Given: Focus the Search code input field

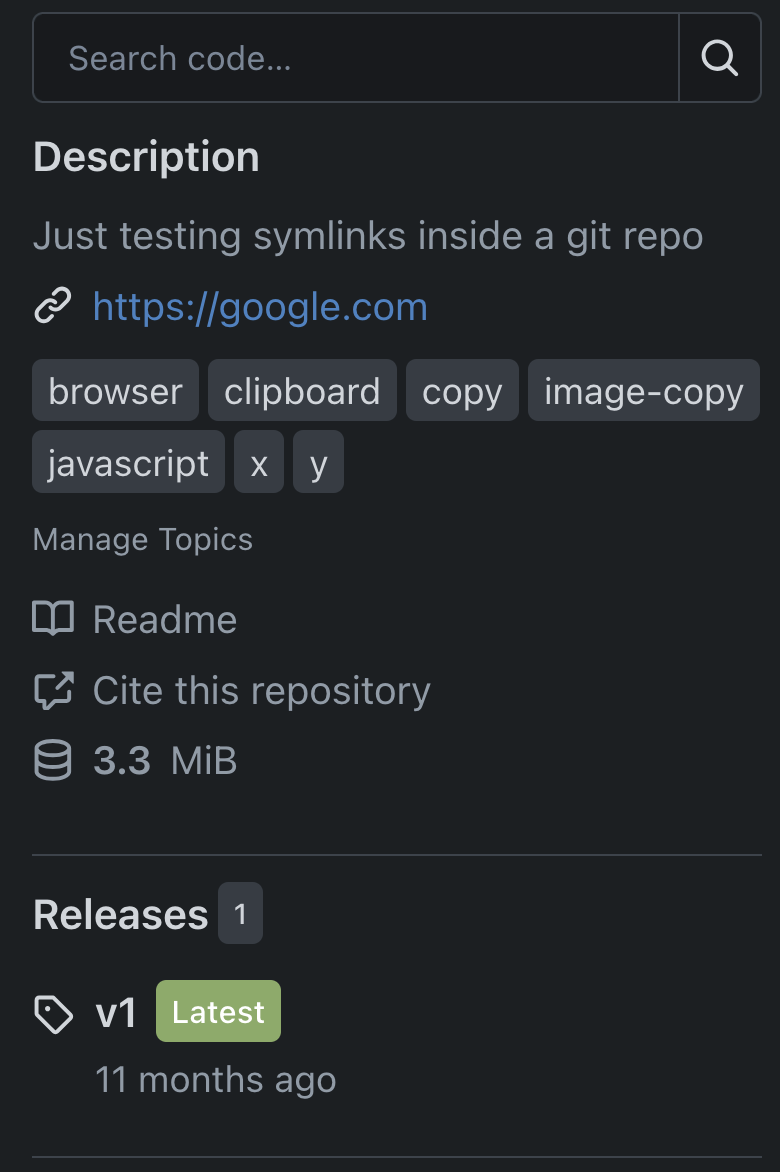Looking at the screenshot, I should 355,58.
